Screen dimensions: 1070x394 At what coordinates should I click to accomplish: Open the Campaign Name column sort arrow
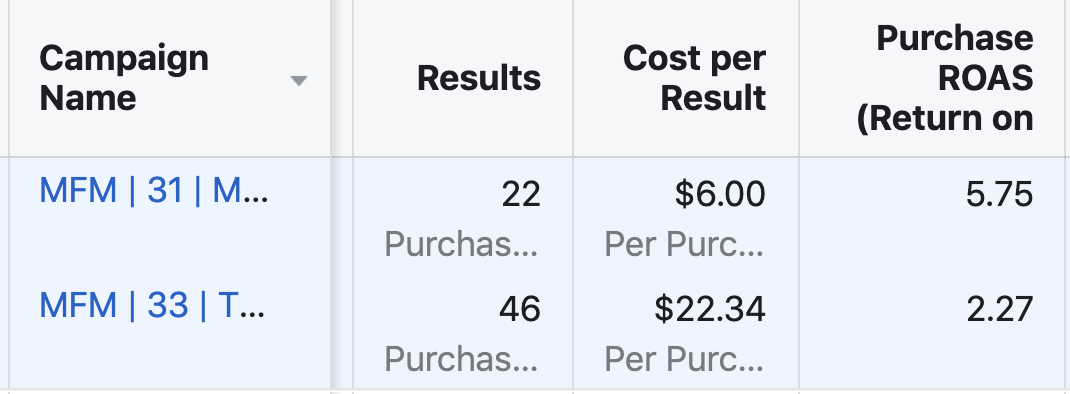(298, 81)
